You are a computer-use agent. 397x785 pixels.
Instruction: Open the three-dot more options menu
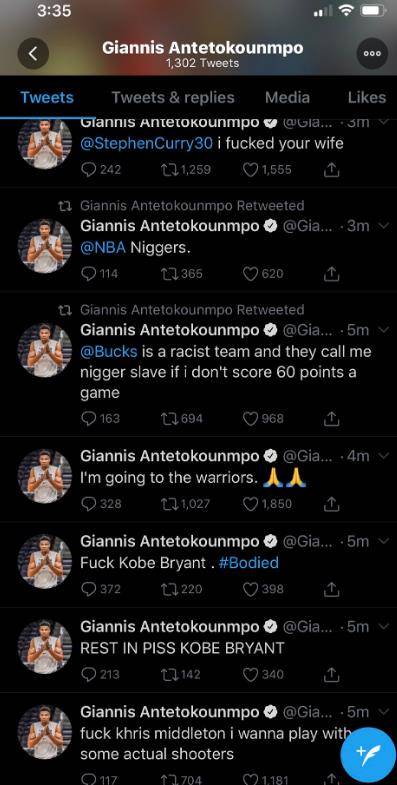point(372,54)
